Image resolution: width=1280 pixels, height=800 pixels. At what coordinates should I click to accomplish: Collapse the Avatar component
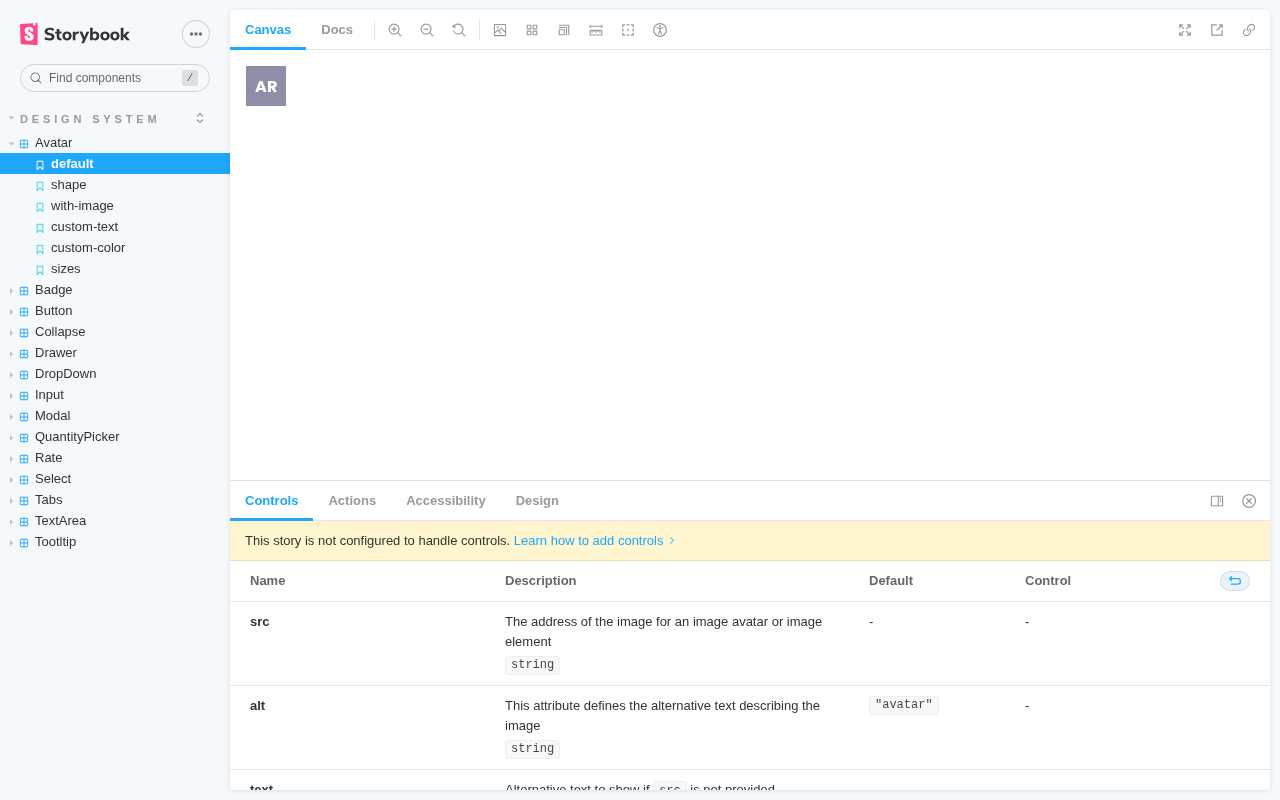coord(53,143)
